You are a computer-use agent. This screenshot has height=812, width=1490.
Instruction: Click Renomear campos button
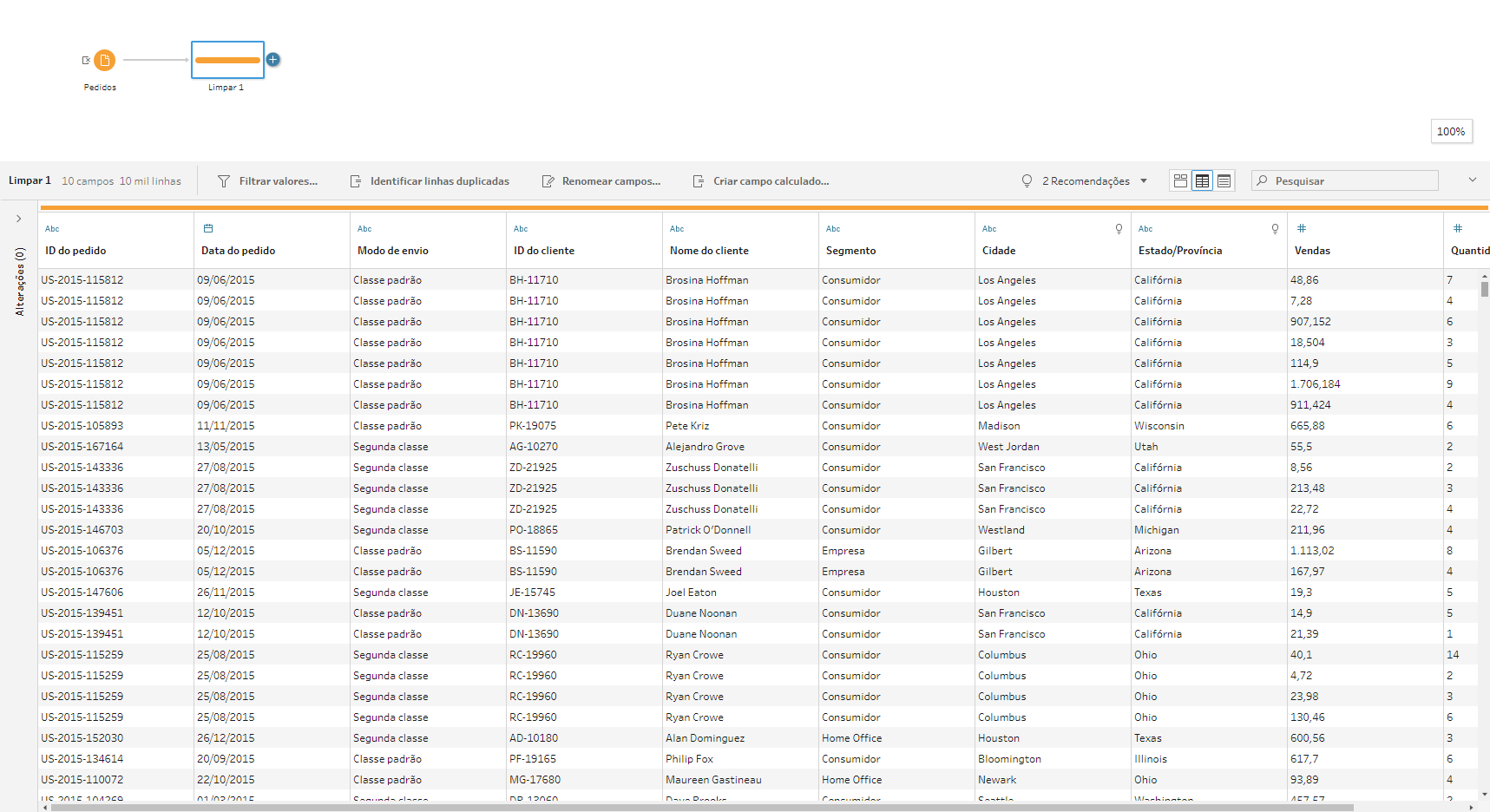601,181
